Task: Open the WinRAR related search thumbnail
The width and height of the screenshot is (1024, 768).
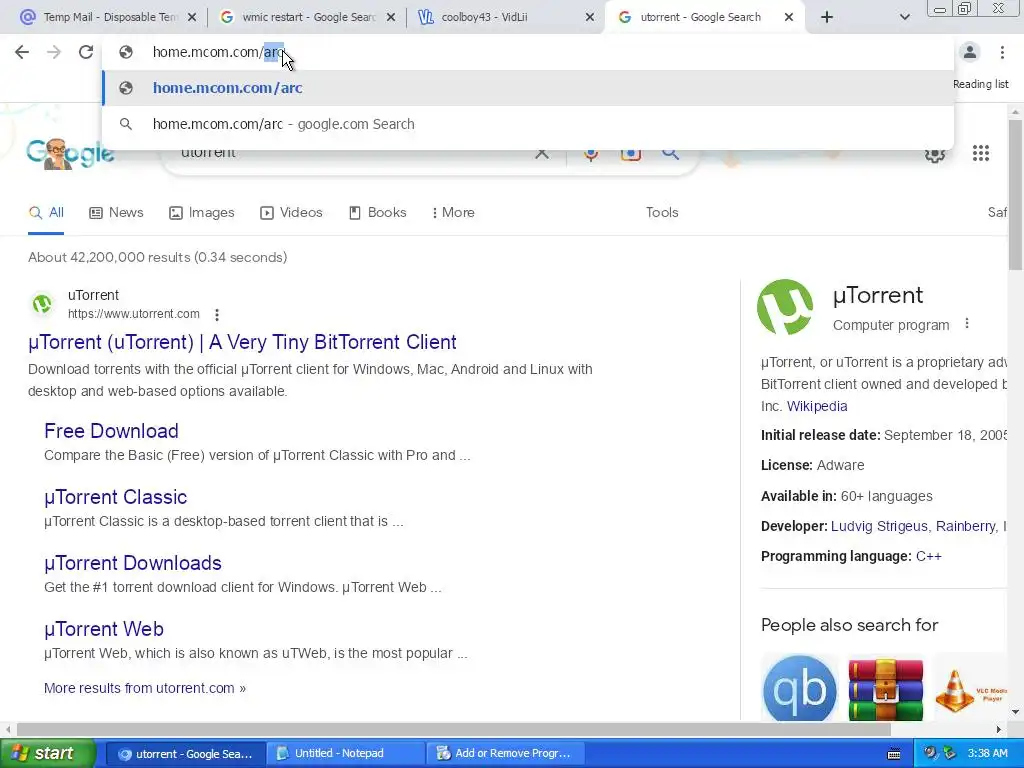Action: (886, 689)
